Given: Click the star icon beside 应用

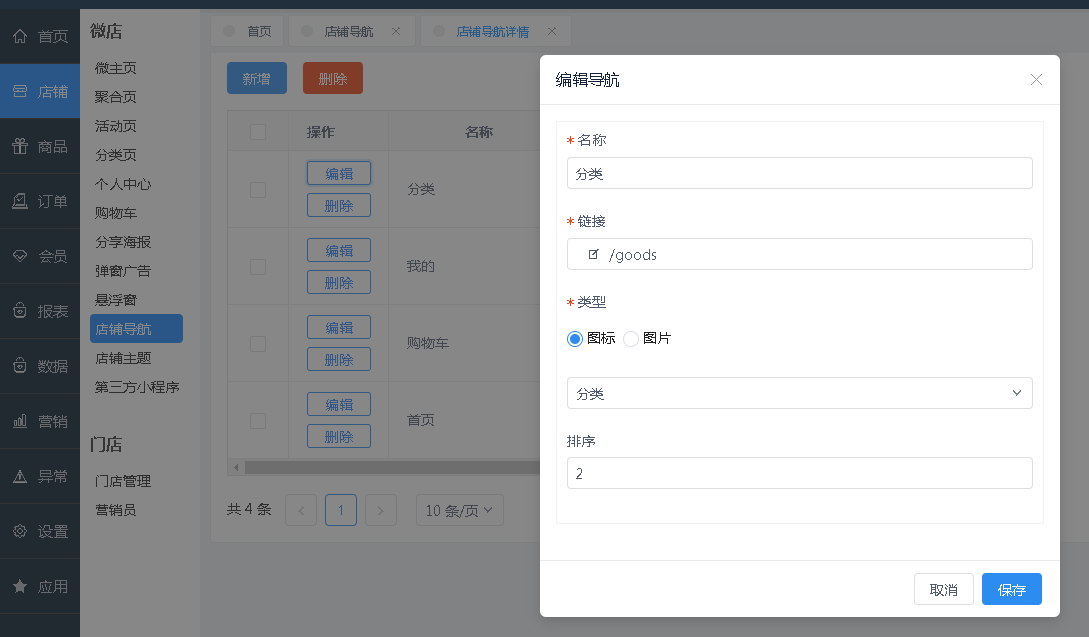Looking at the screenshot, I should click(x=20, y=586).
